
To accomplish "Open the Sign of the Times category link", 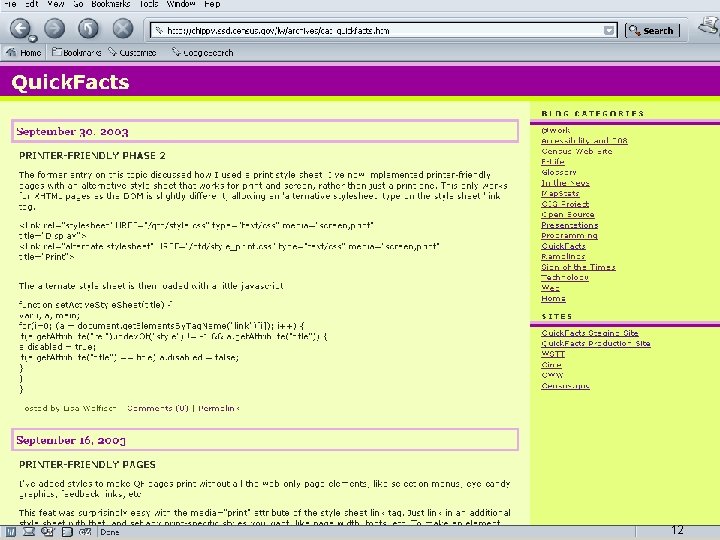I will [579, 267].
